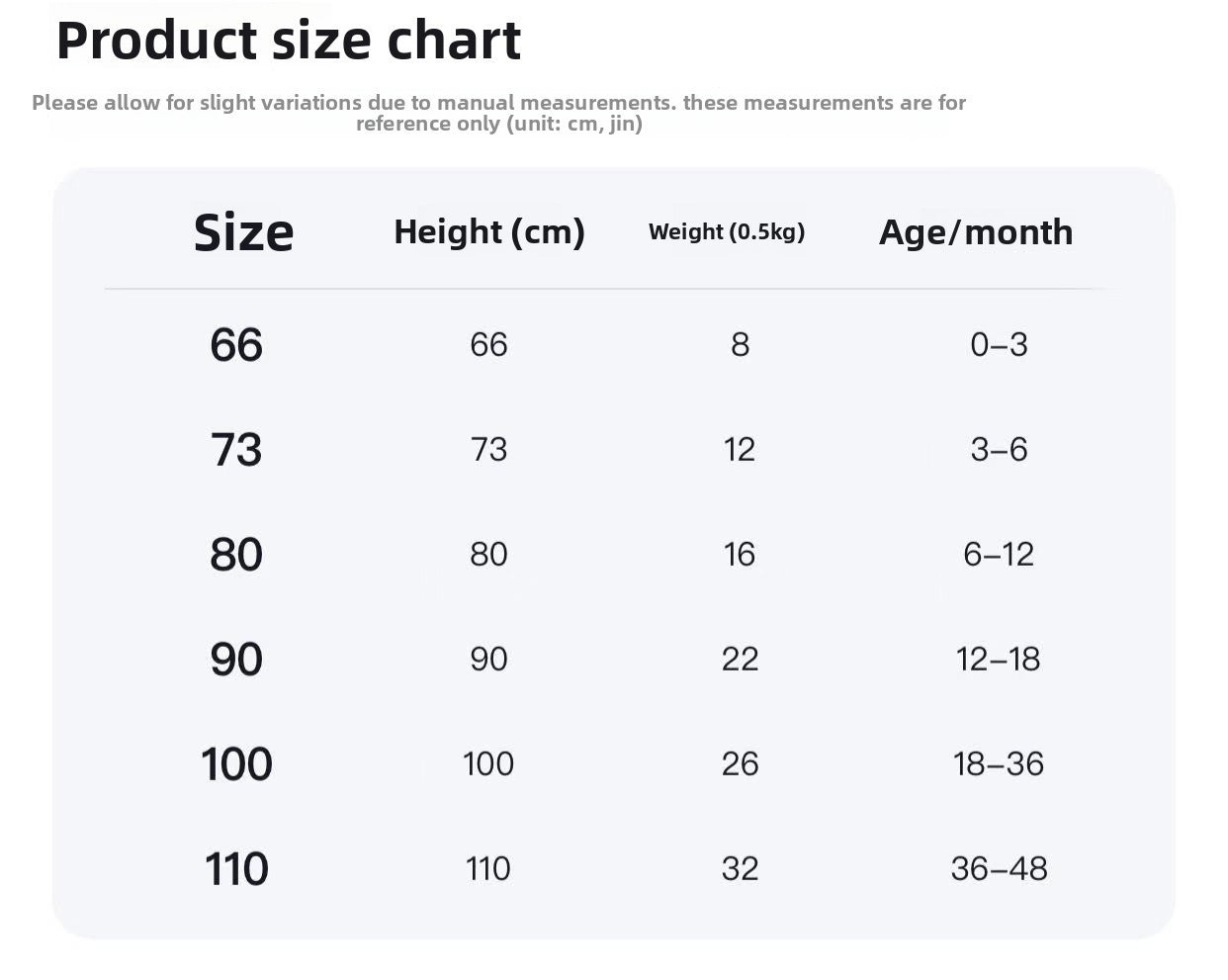Click the 6–12 age range cell
The width and height of the screenshot is (1228, 980).
[x=999, y=554]
